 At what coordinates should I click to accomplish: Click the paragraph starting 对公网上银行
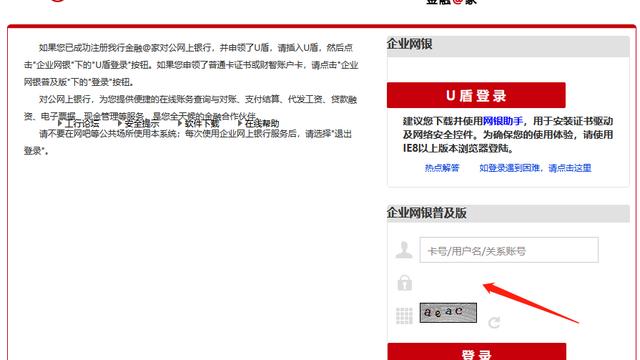point(190,108)
